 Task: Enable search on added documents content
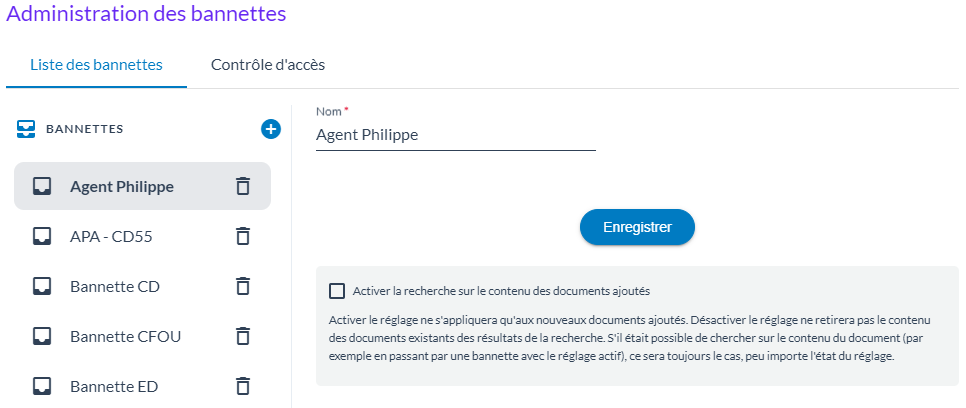tap(337, 291)
